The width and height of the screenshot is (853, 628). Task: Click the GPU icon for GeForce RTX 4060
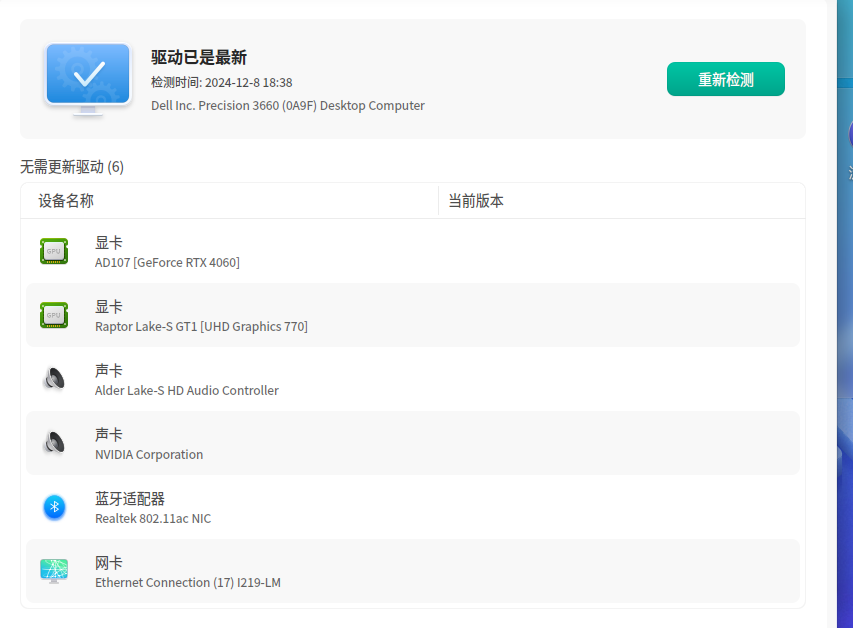point(54,251)
